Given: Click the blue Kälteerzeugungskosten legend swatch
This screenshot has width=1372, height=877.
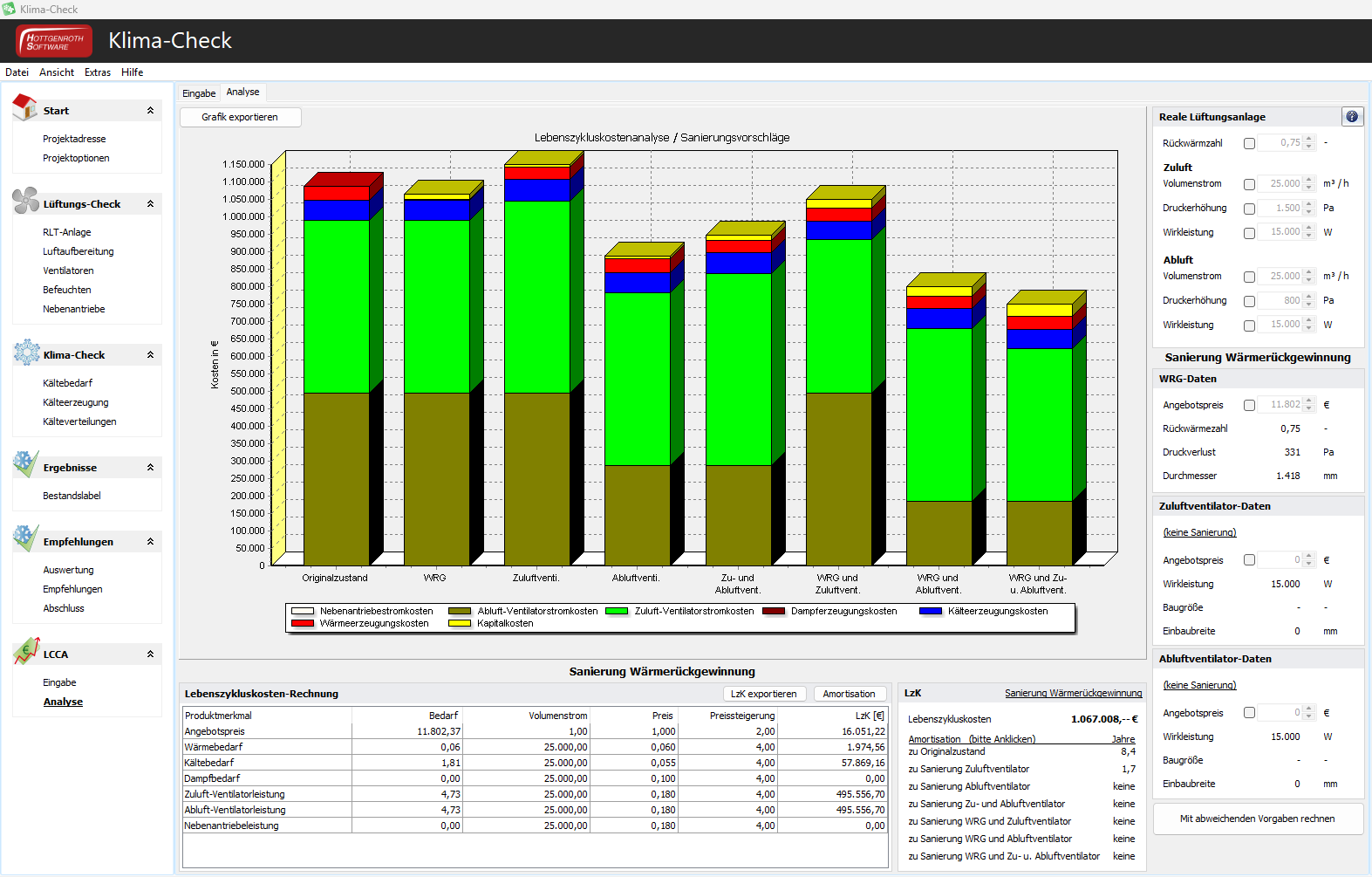Looking at the screenshot, I should [931, 611].
